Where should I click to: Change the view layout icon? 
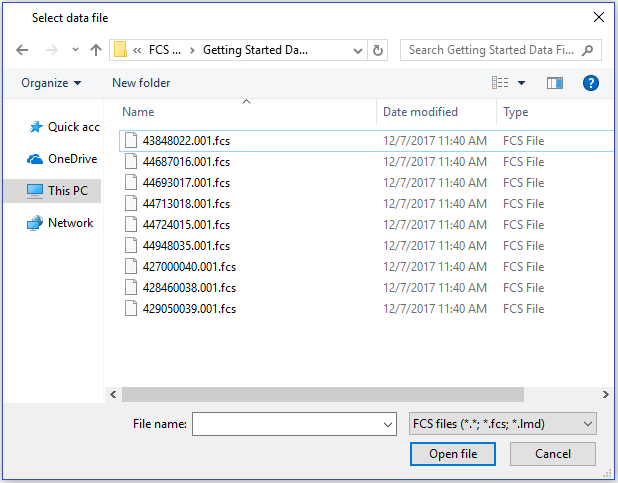click(500, 83)
